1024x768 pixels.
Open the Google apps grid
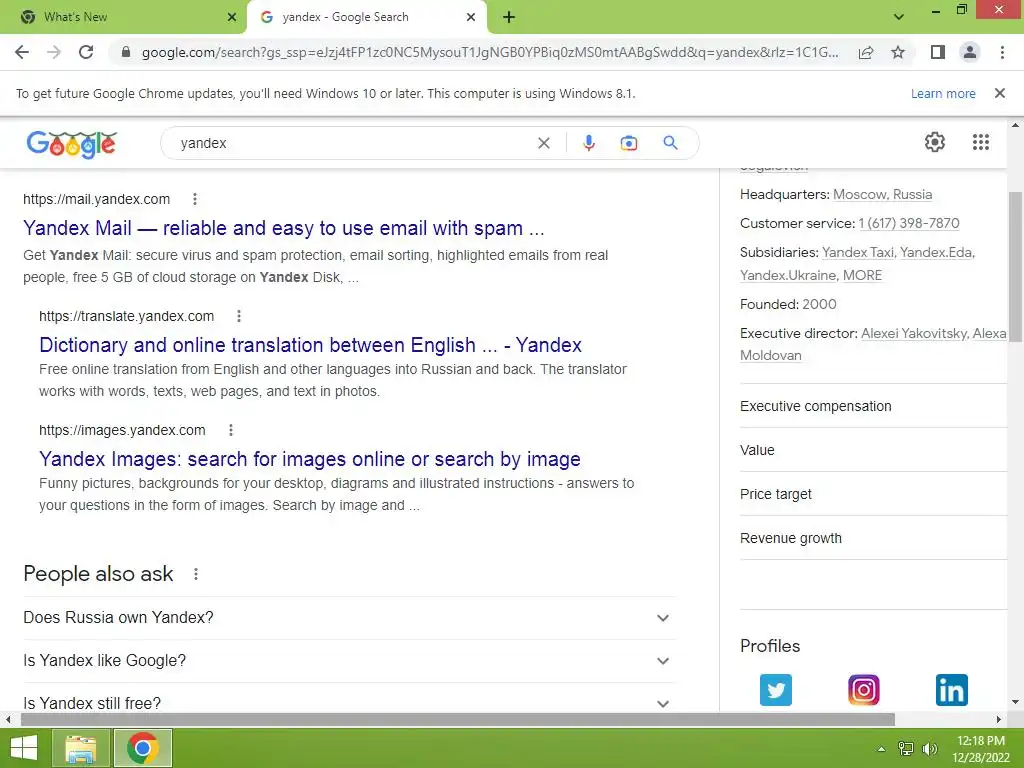pyautogui.click(x=980, y=142)
